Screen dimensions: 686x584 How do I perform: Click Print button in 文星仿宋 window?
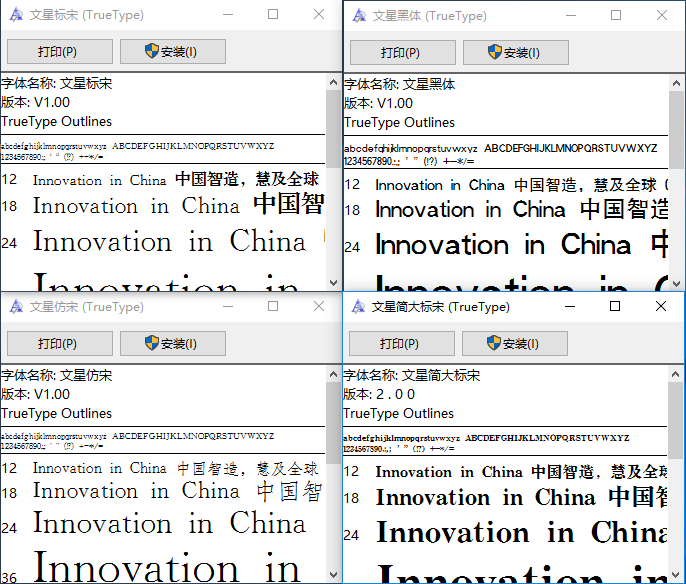pos(60,343)
